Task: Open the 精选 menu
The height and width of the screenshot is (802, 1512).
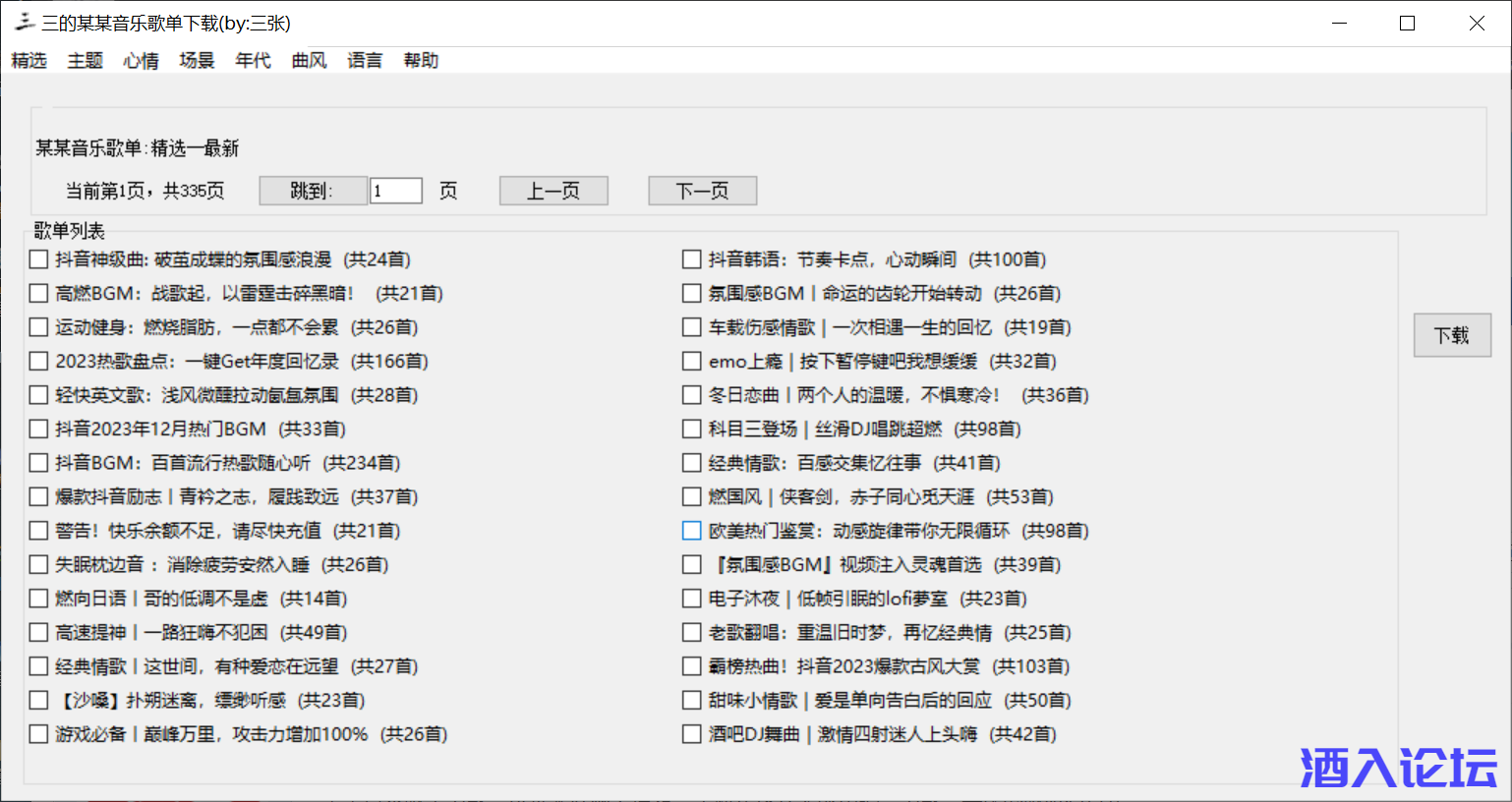Action: point(29,61)
